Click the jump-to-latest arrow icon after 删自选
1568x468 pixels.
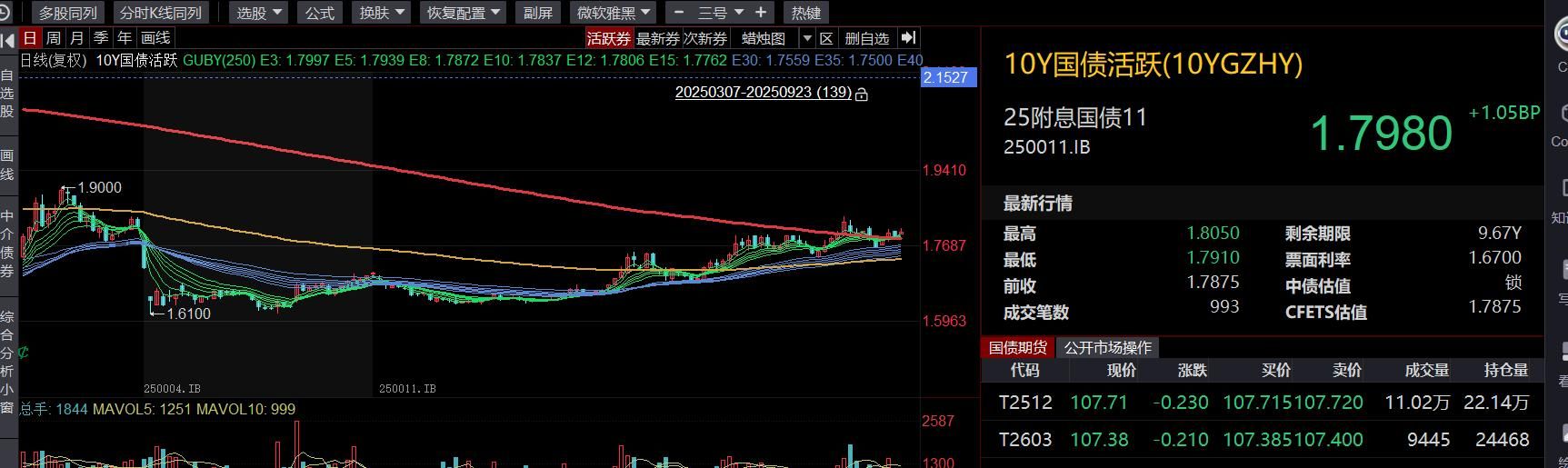pyautogui.click(x=908, y=38)
